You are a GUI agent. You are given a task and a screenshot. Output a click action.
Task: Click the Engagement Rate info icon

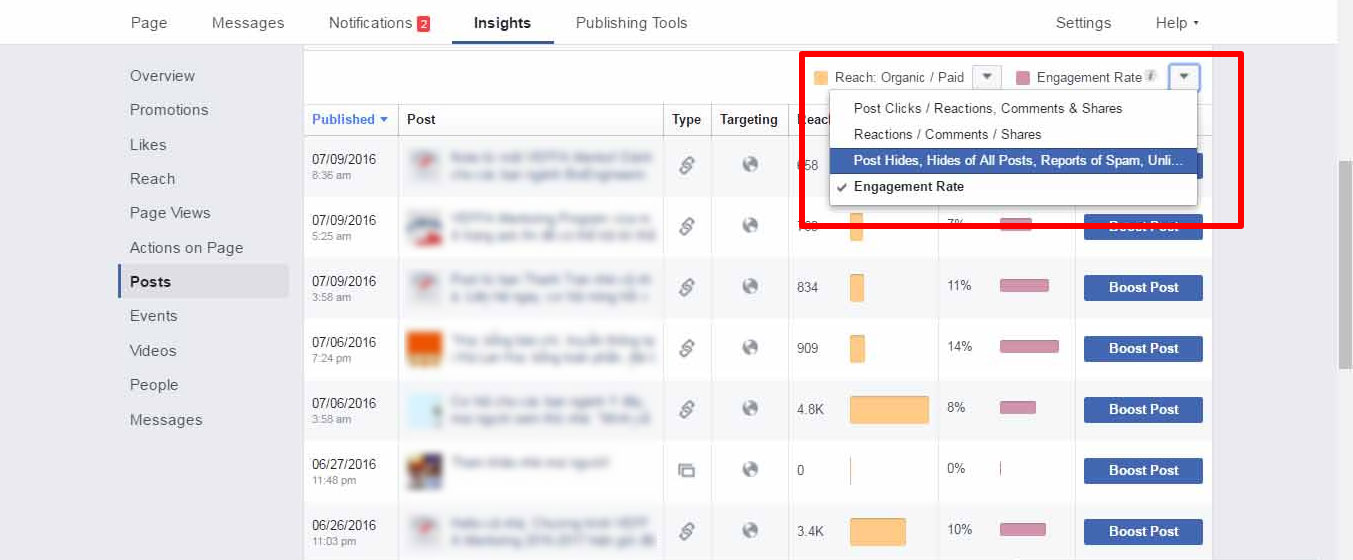[1151, 77]
